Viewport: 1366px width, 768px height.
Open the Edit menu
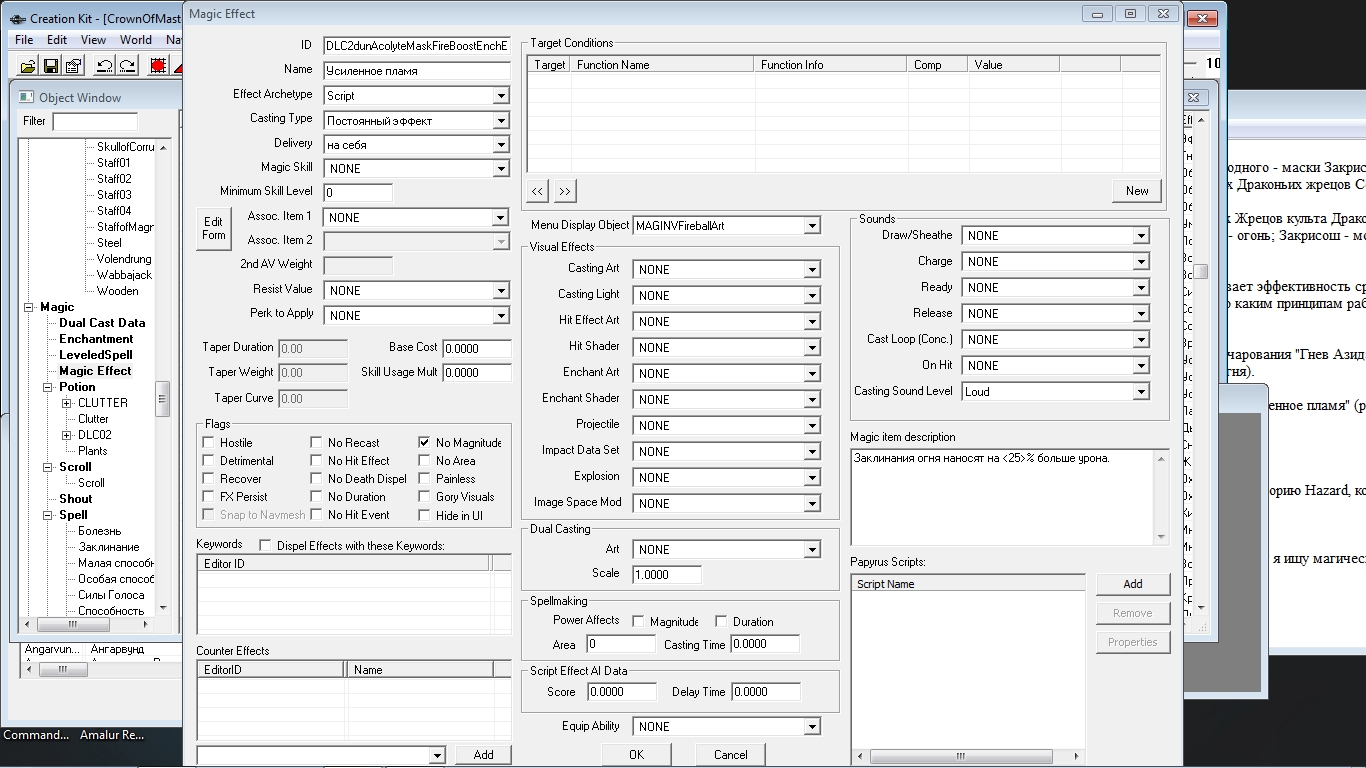pyautogui.click(x=57, y=40)
